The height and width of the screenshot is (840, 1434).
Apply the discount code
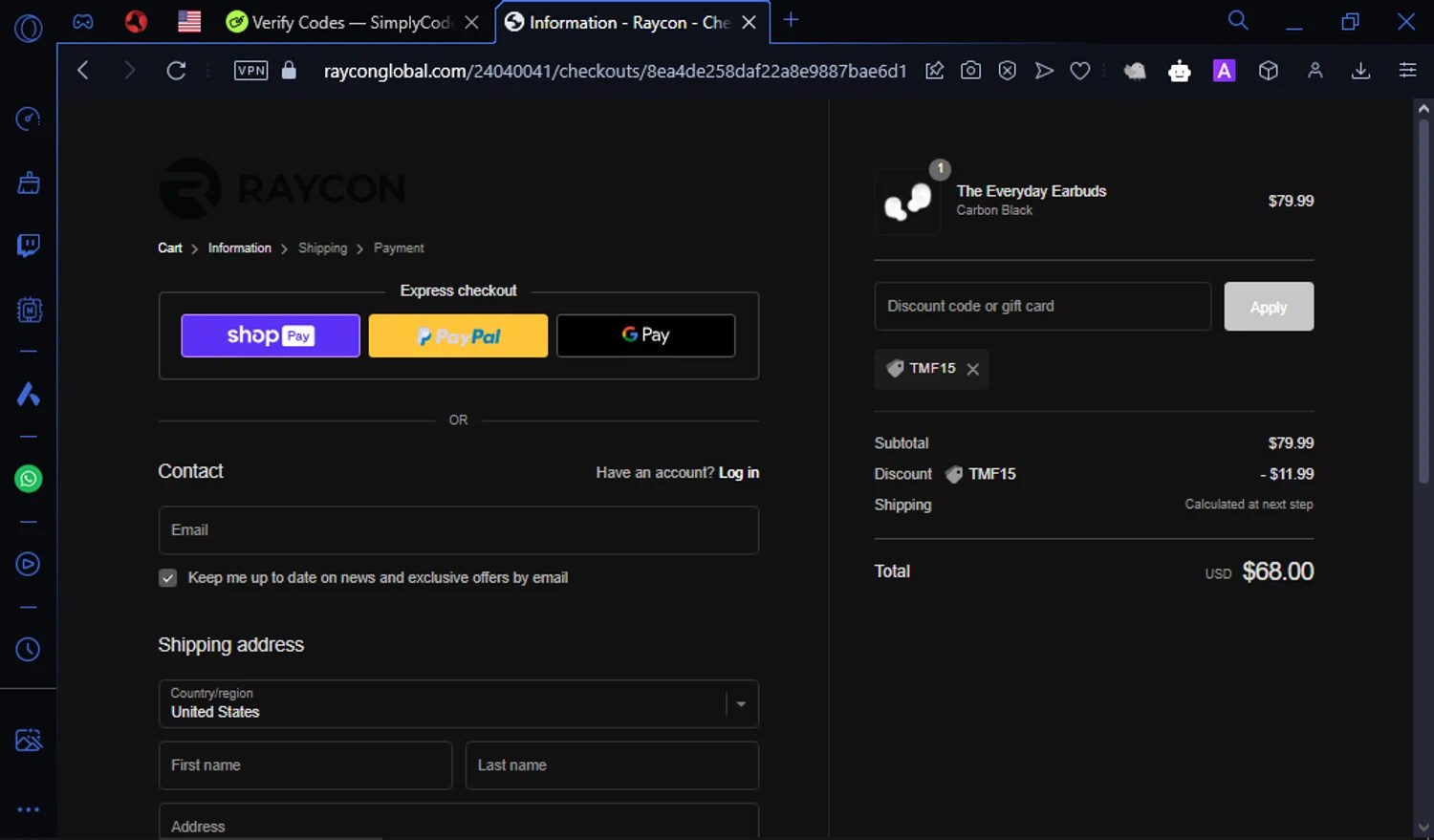pos(1269,306)
